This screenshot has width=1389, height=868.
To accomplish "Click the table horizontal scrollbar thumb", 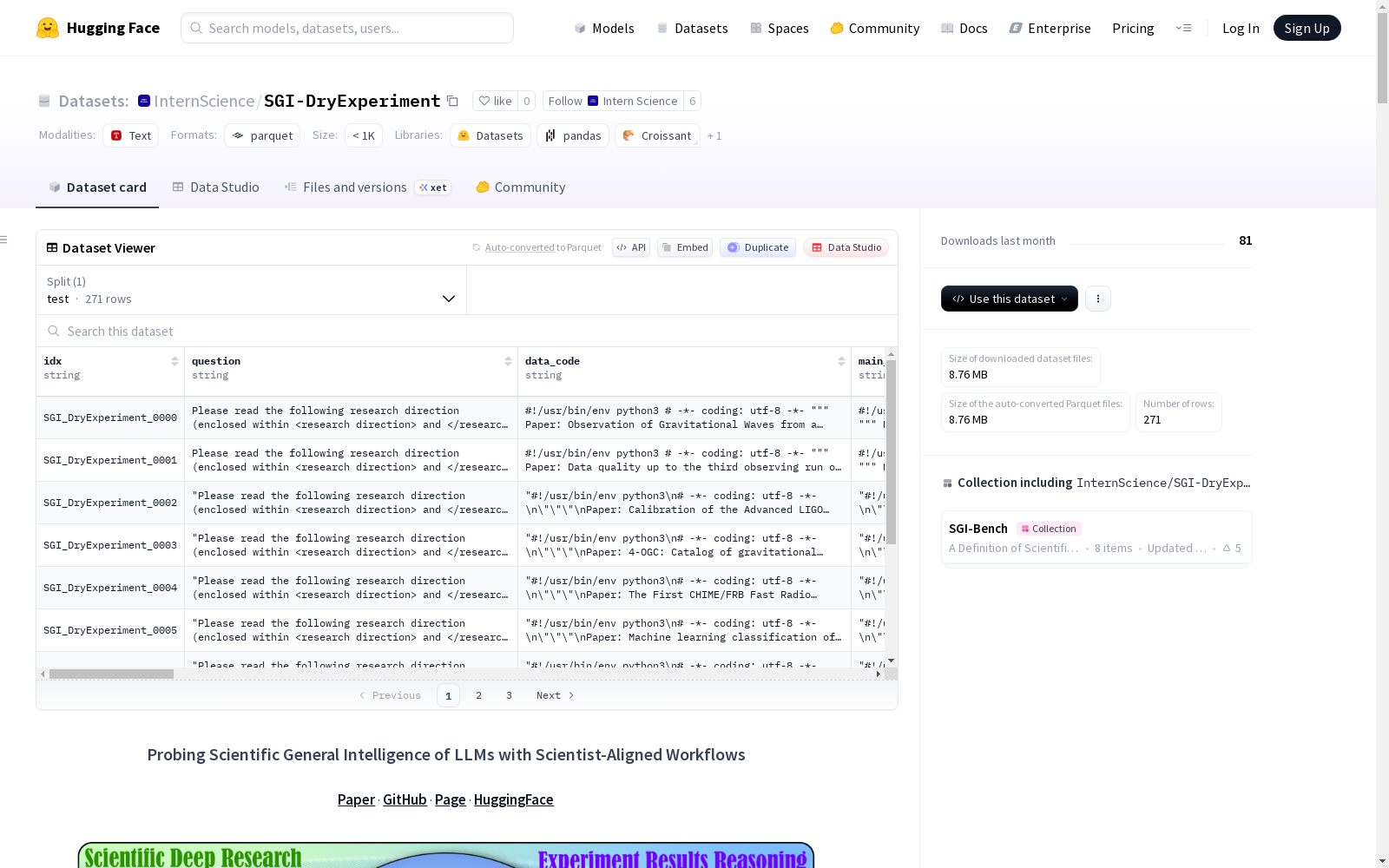I will 111,674.
